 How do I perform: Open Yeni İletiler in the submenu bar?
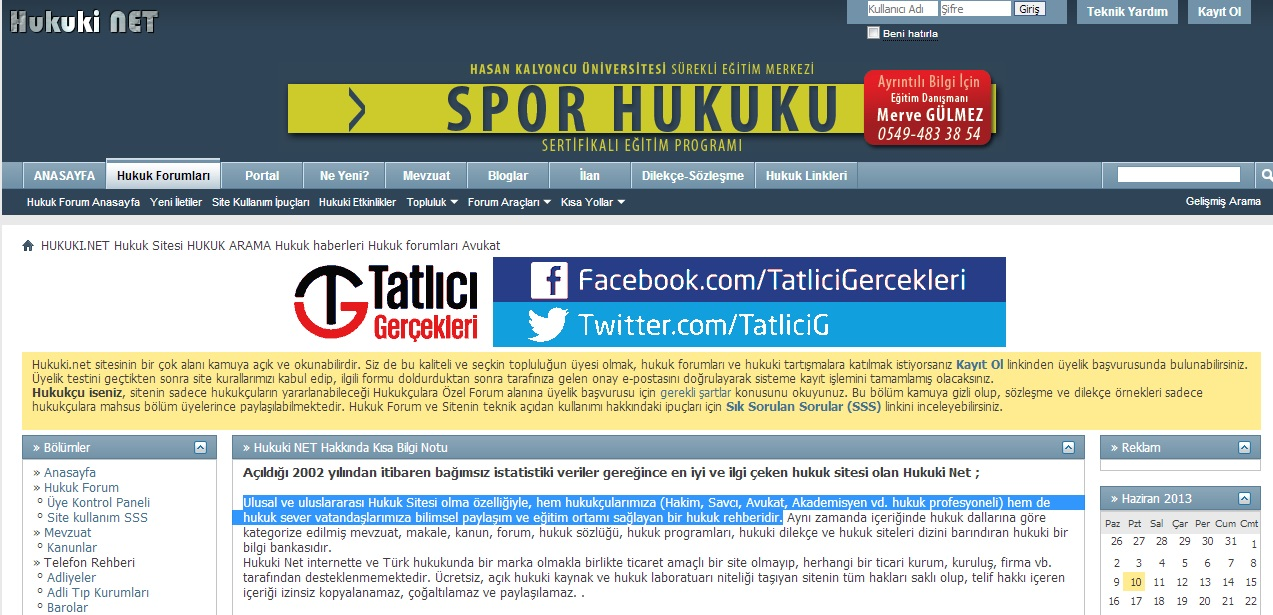point(176,202)
